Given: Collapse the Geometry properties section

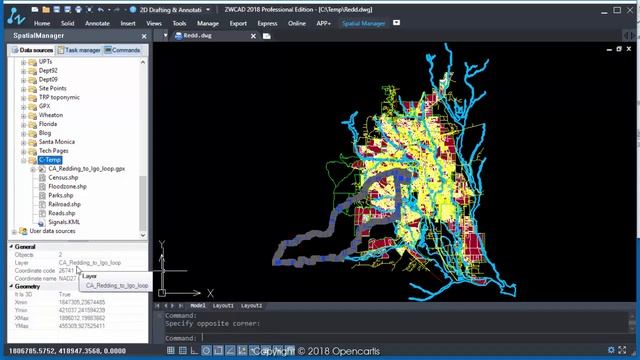Looking at the screenshot, I should tap(11, 287).
